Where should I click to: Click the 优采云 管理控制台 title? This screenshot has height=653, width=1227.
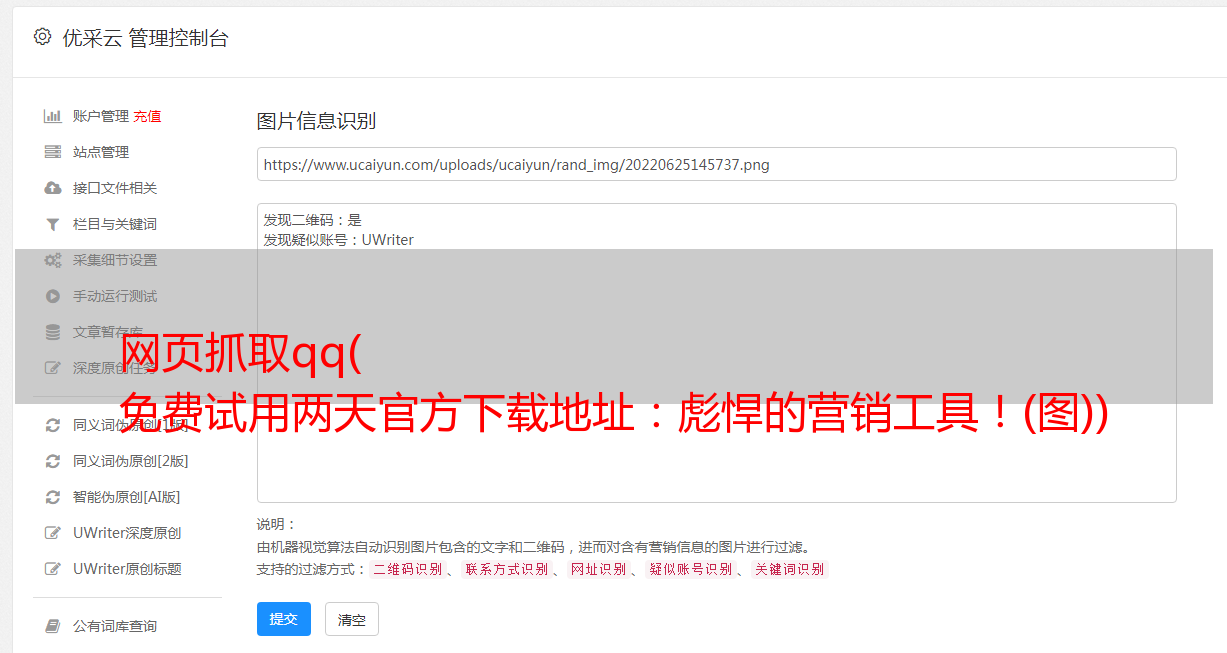coord(145,38)
